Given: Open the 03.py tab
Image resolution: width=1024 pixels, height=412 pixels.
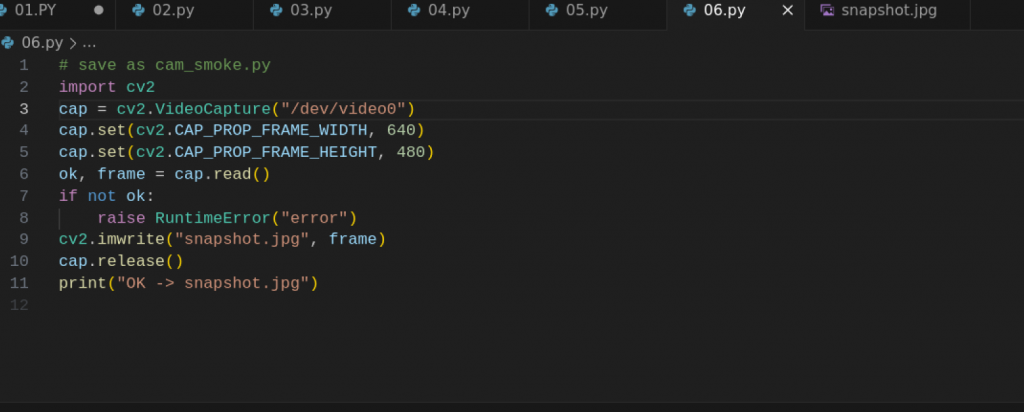Looking at the screenshot, I should tap(322, 11).
